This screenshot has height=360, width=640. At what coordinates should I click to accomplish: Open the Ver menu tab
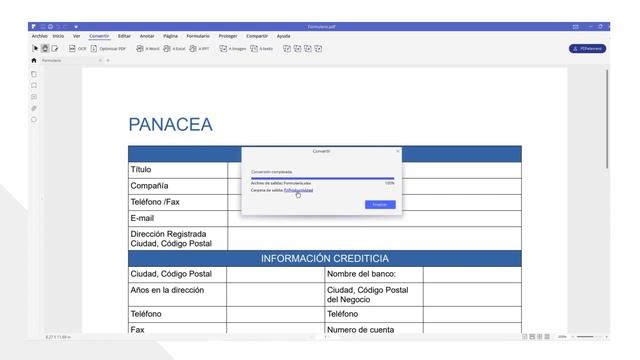76,36
